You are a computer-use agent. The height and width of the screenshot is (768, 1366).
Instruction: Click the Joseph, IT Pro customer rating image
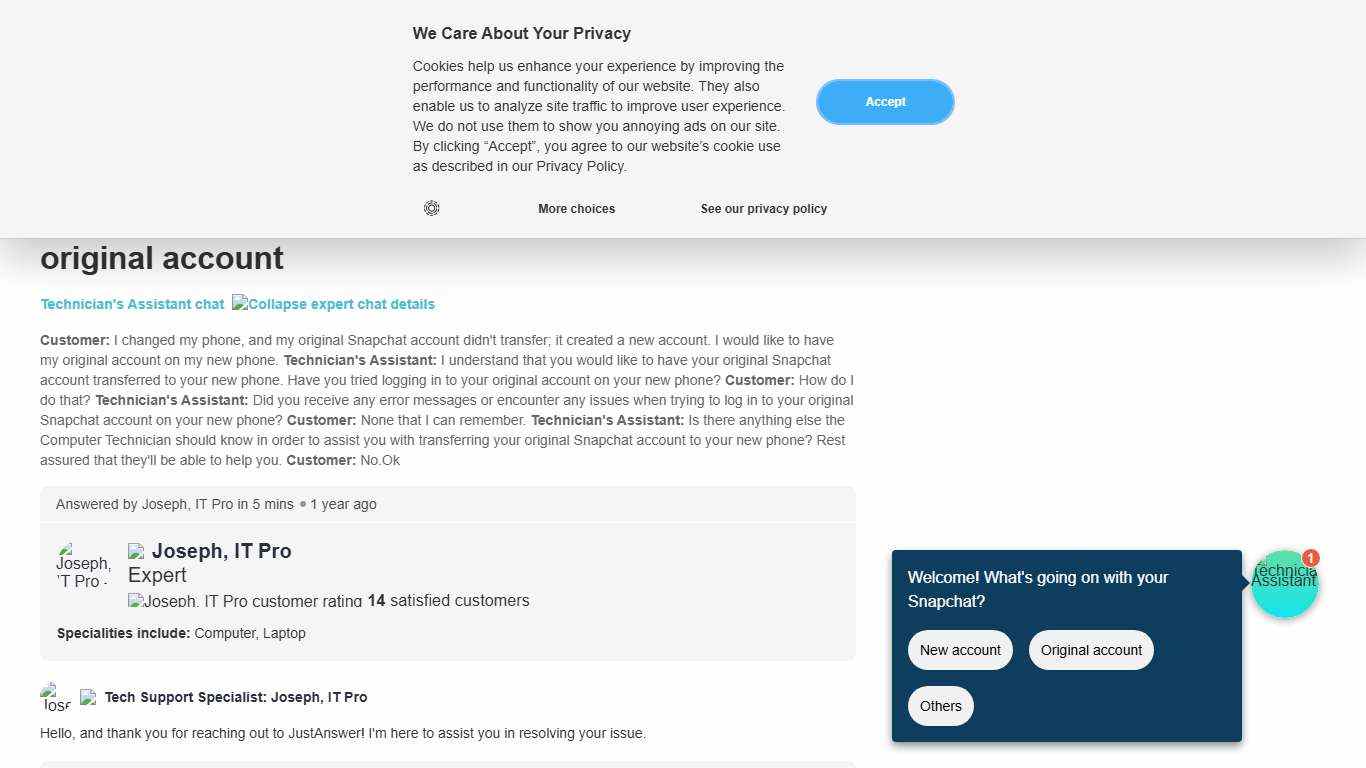245,601
